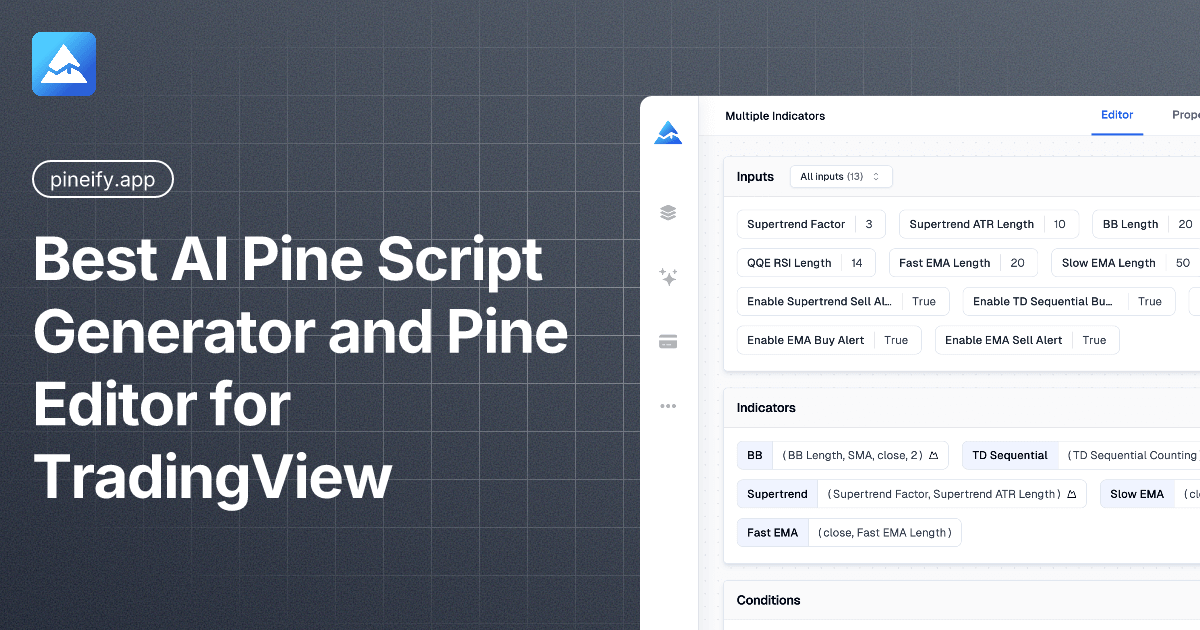Click the warning icon on the BB indicator
The width and height of the screenshot is (1200, 630).
pyautogui.click(x=933, y=456)
